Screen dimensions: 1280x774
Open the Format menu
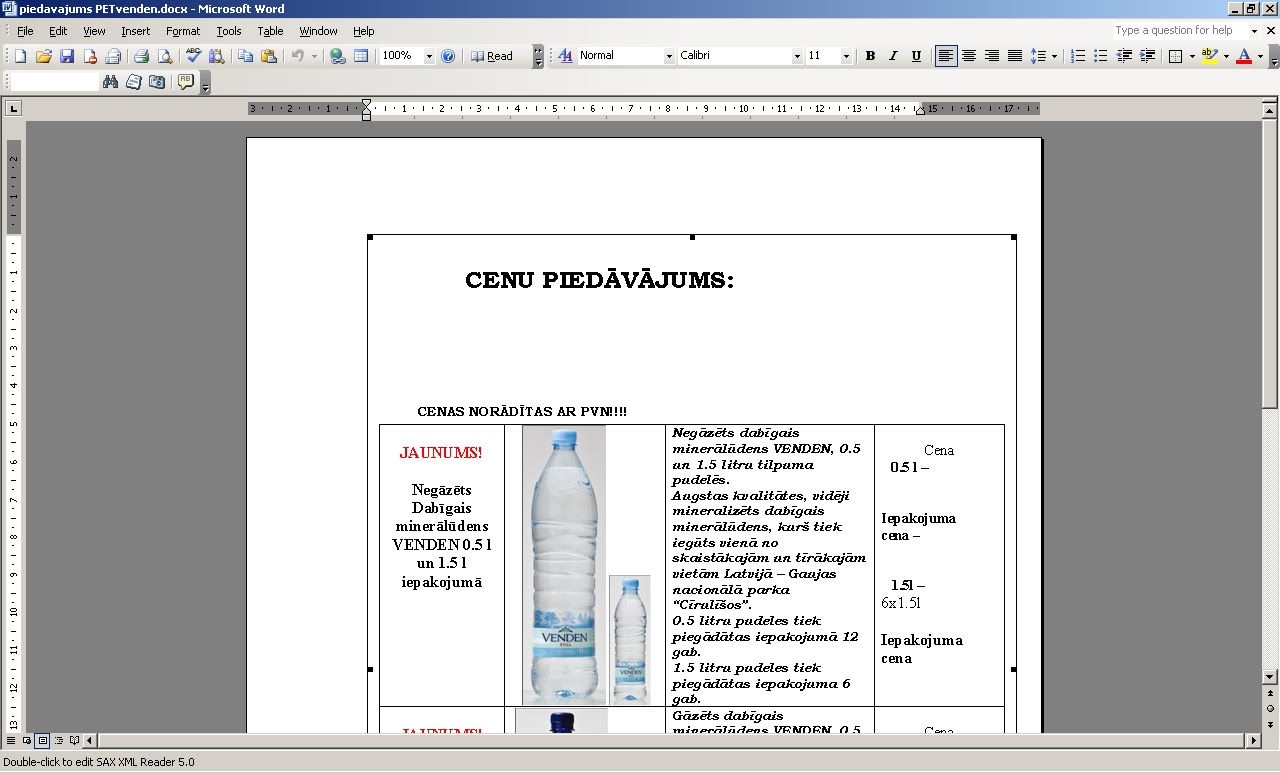click(x=183, y=31)
